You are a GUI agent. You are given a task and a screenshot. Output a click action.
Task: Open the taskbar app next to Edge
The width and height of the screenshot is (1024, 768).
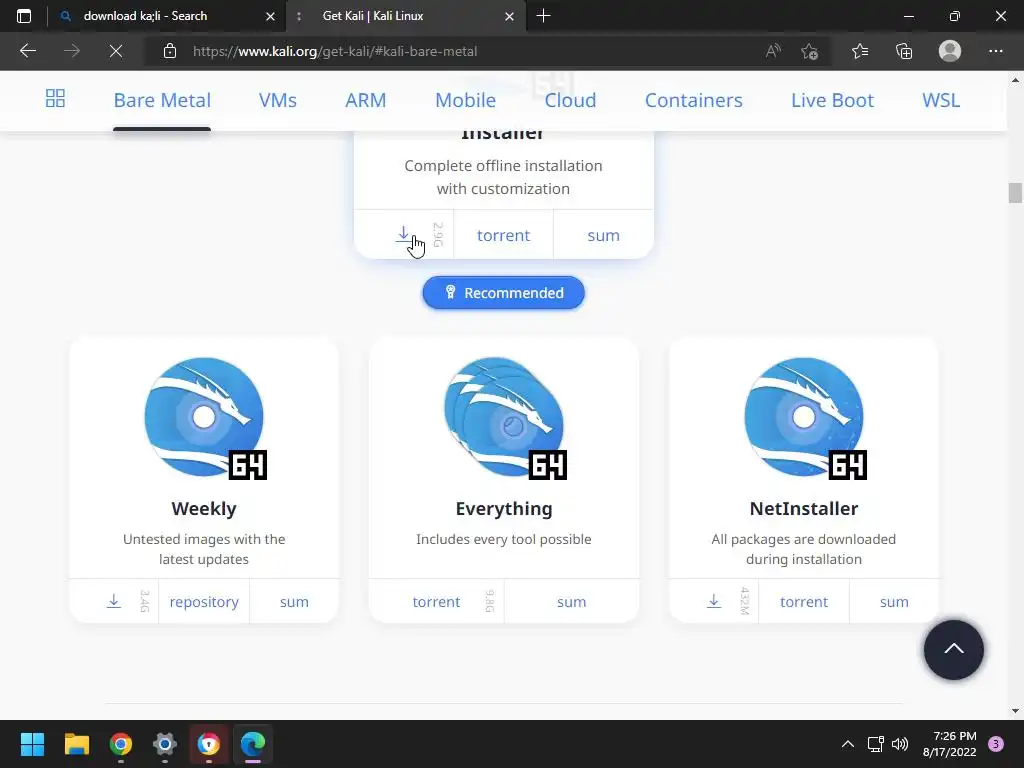pos(209,744)
